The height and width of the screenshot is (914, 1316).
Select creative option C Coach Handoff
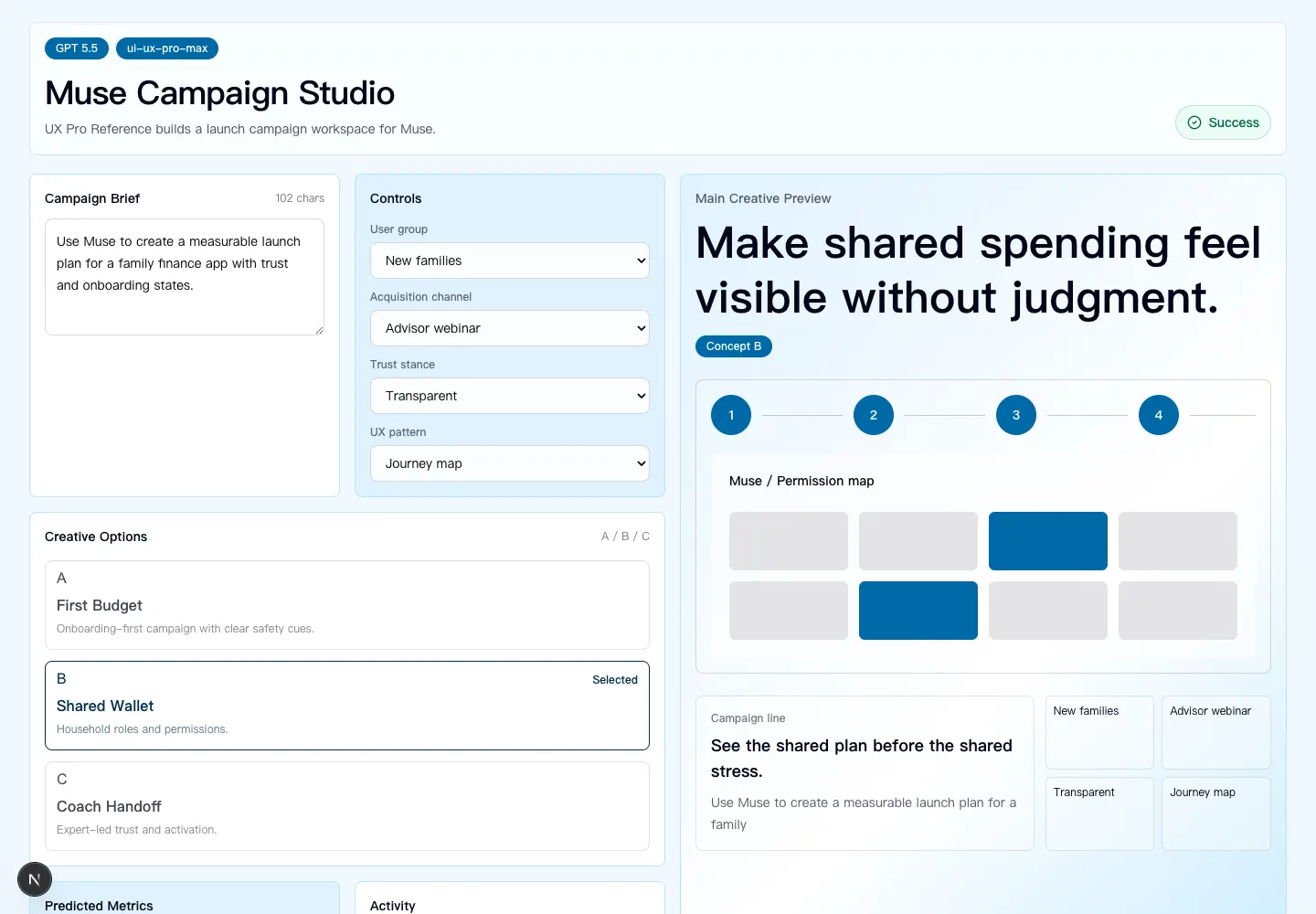(x=347, y=806)
